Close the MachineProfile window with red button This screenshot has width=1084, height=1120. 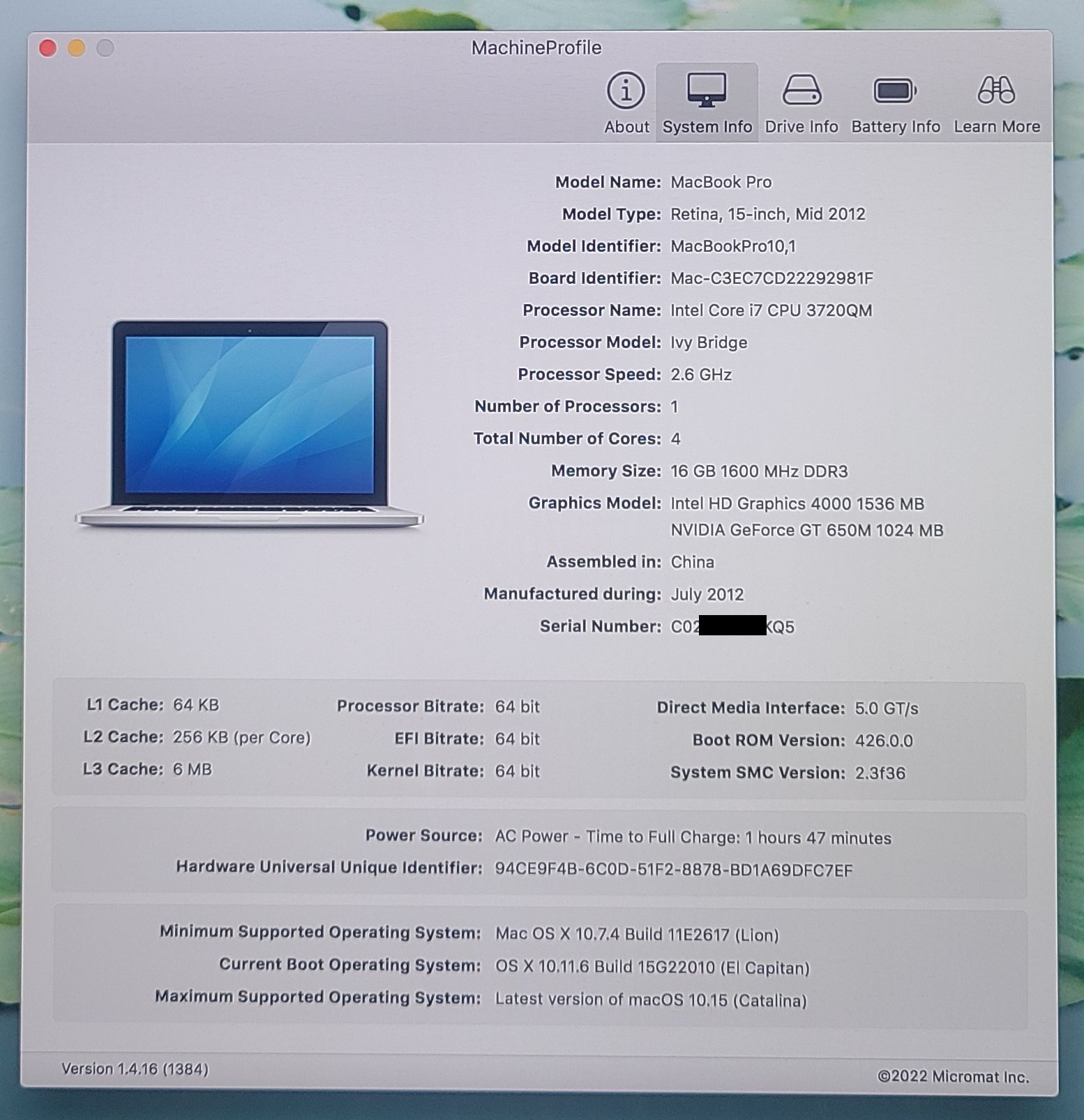pyautogui.click(x=48, y=48)
